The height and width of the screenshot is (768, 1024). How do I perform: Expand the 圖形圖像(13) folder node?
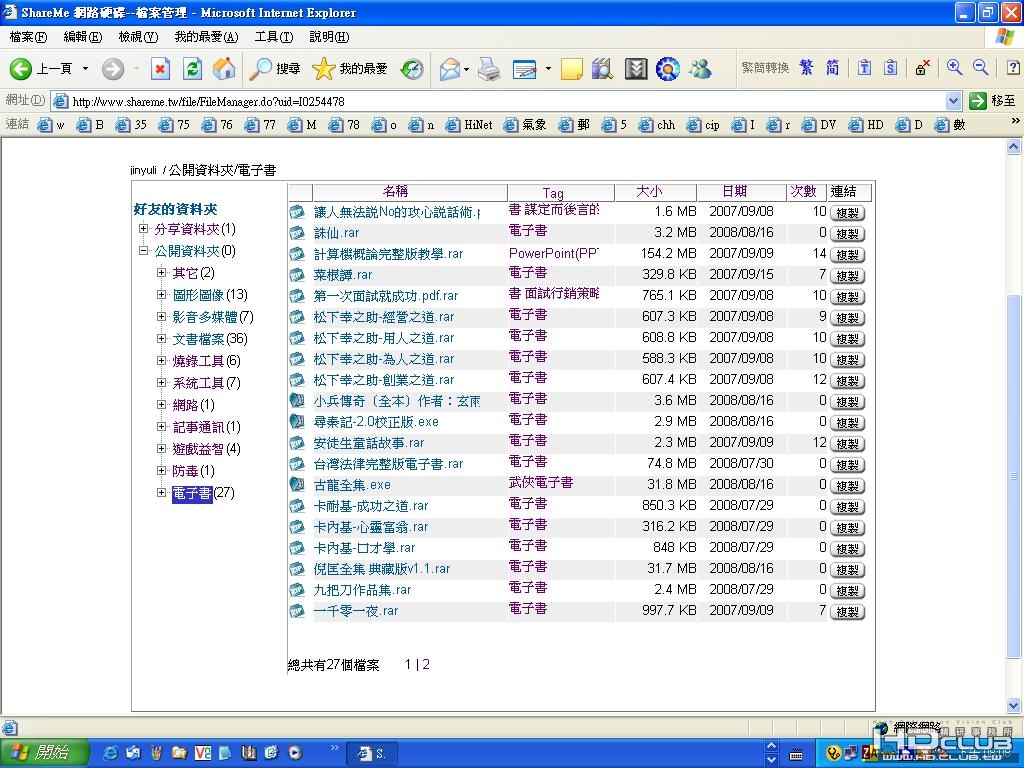pyautogui.click(x=161, y=295)
